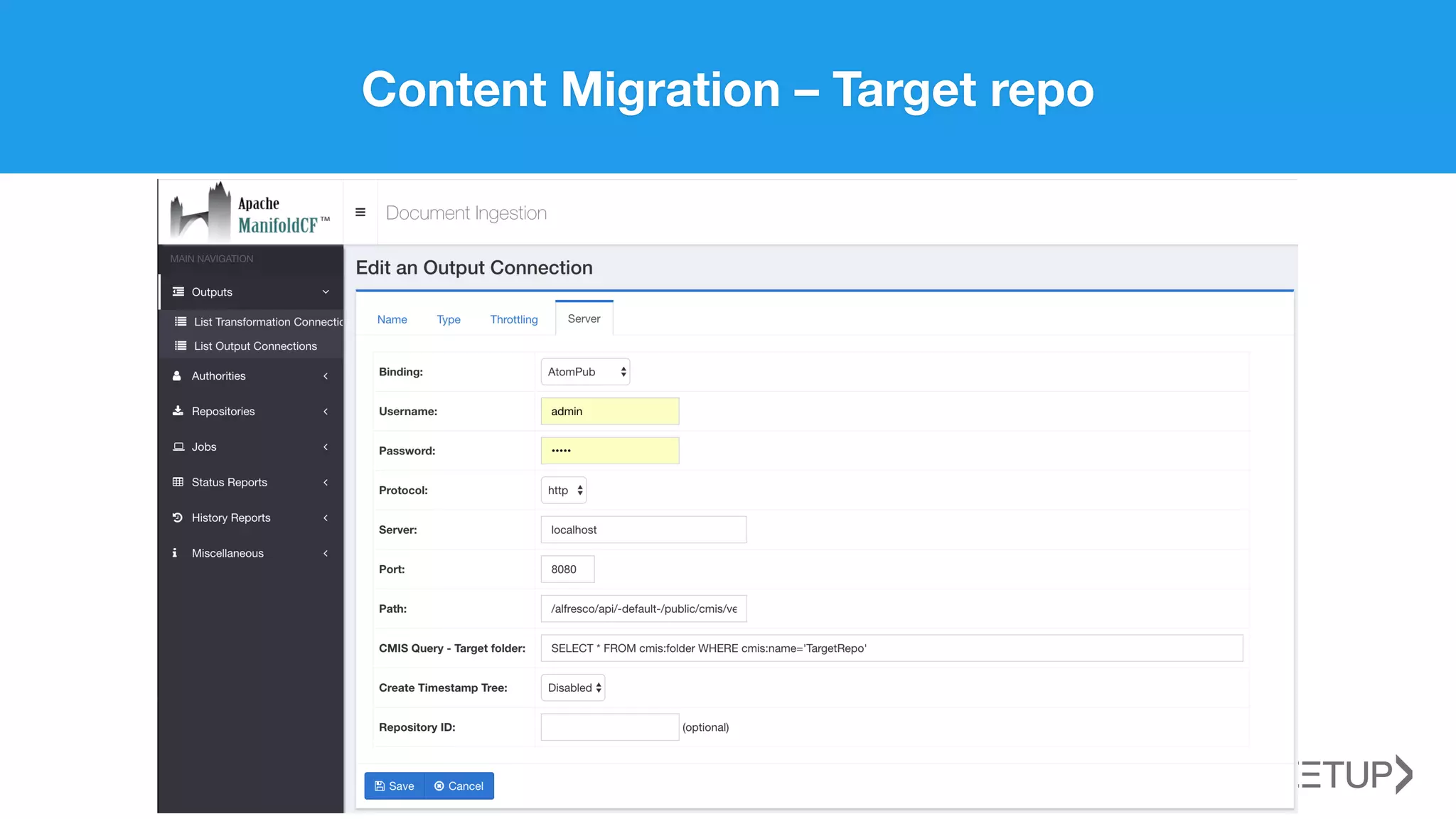The width and height of the screenshot is (1456, 819).
Task: Click the Authorities user icon
Action: coord(177,376)
